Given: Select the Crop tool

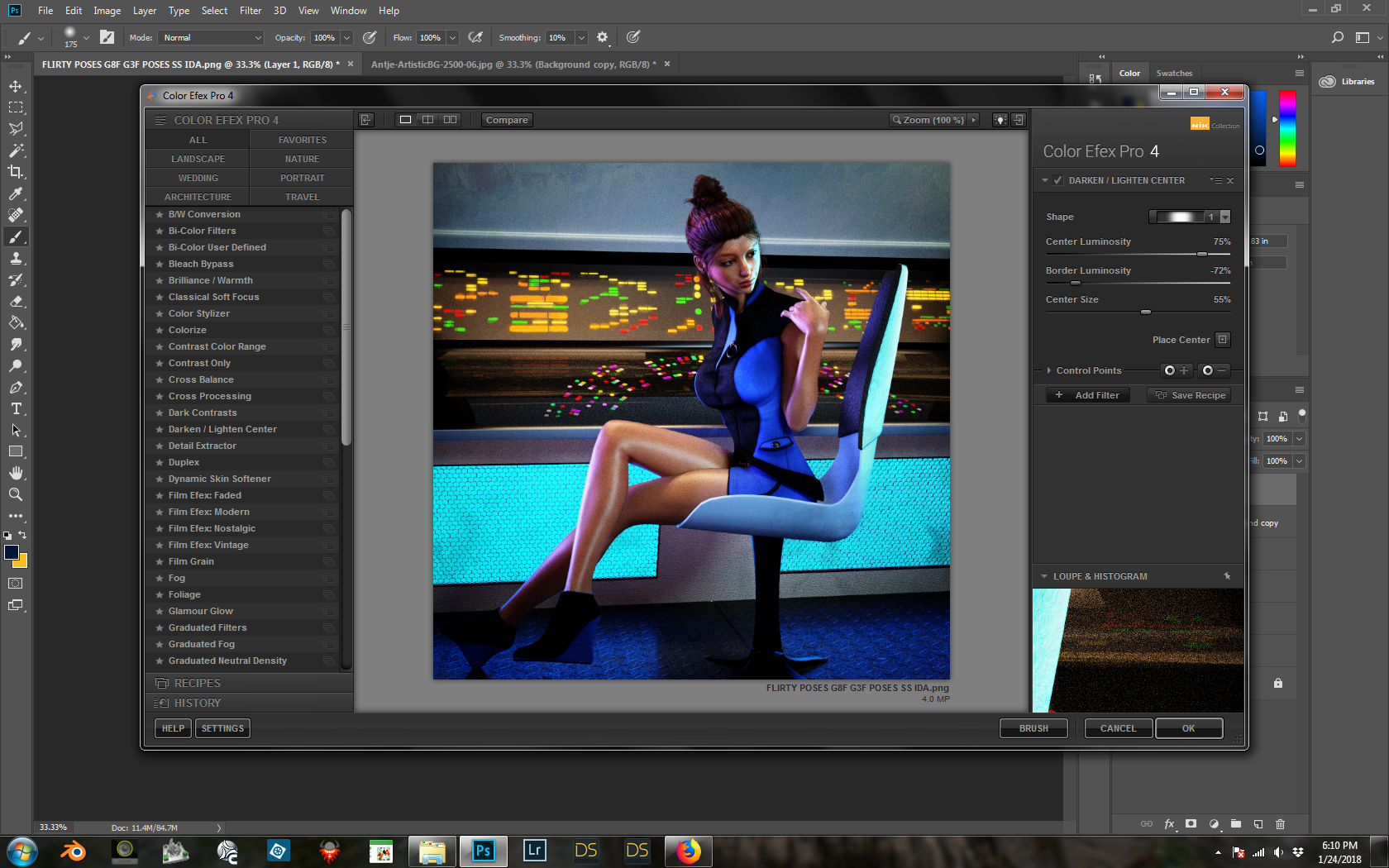Looking at the screenshot, I should click(x=16, y=172).
